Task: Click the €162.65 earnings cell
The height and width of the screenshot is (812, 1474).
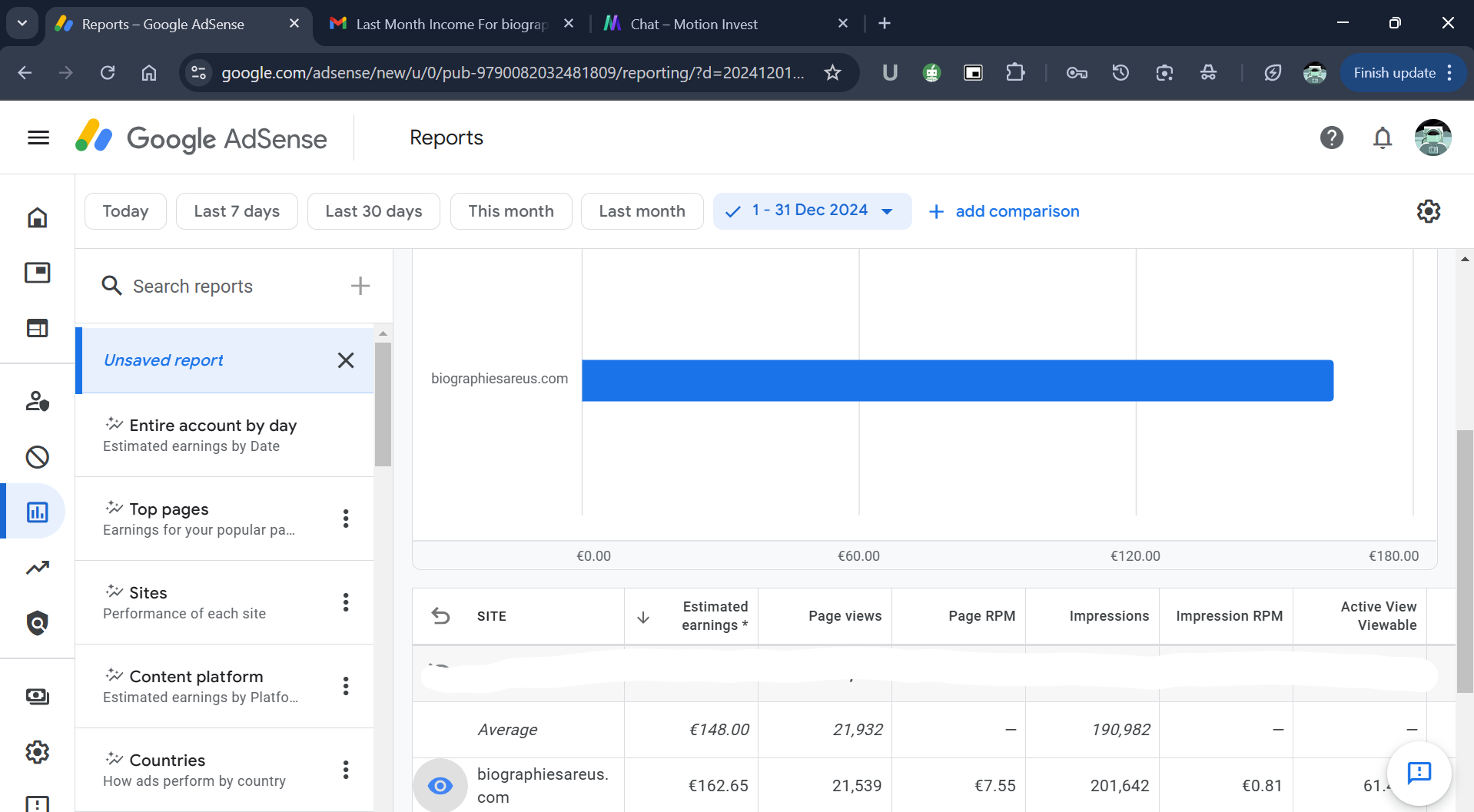Action: [x=718, y=785]
